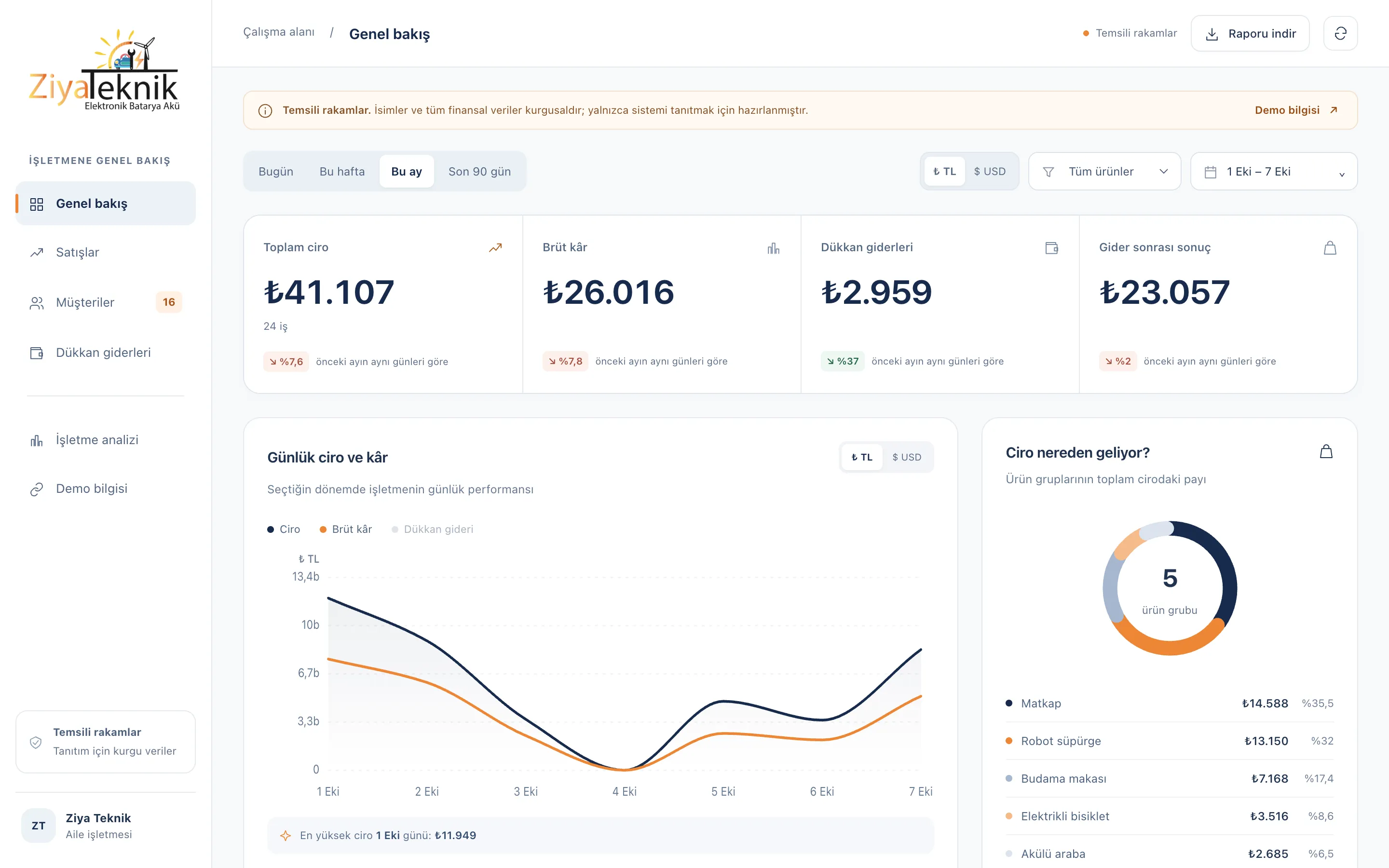This screenshot has width=1389, height=868.
Task: Open the 1 Eki – 7 Eki date dropdown
Action: [x=1274, y=171]
